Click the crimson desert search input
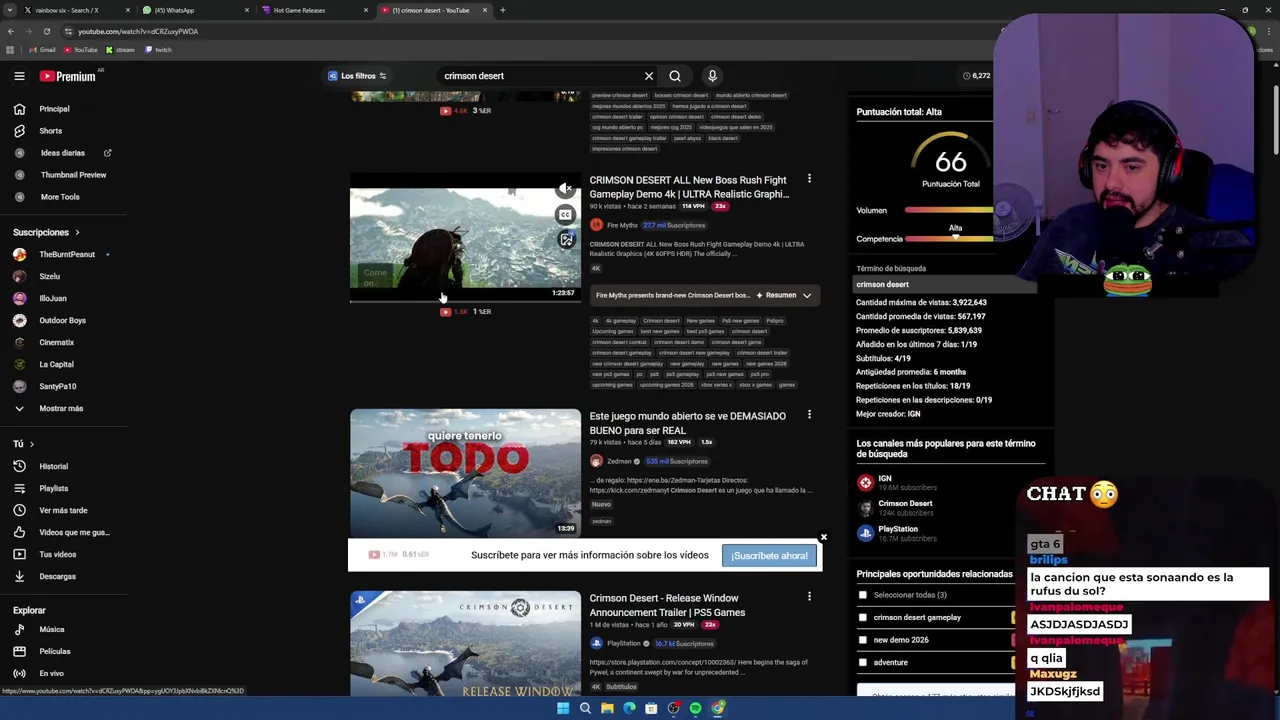The image size is (1280, 720). pos(540,76)
